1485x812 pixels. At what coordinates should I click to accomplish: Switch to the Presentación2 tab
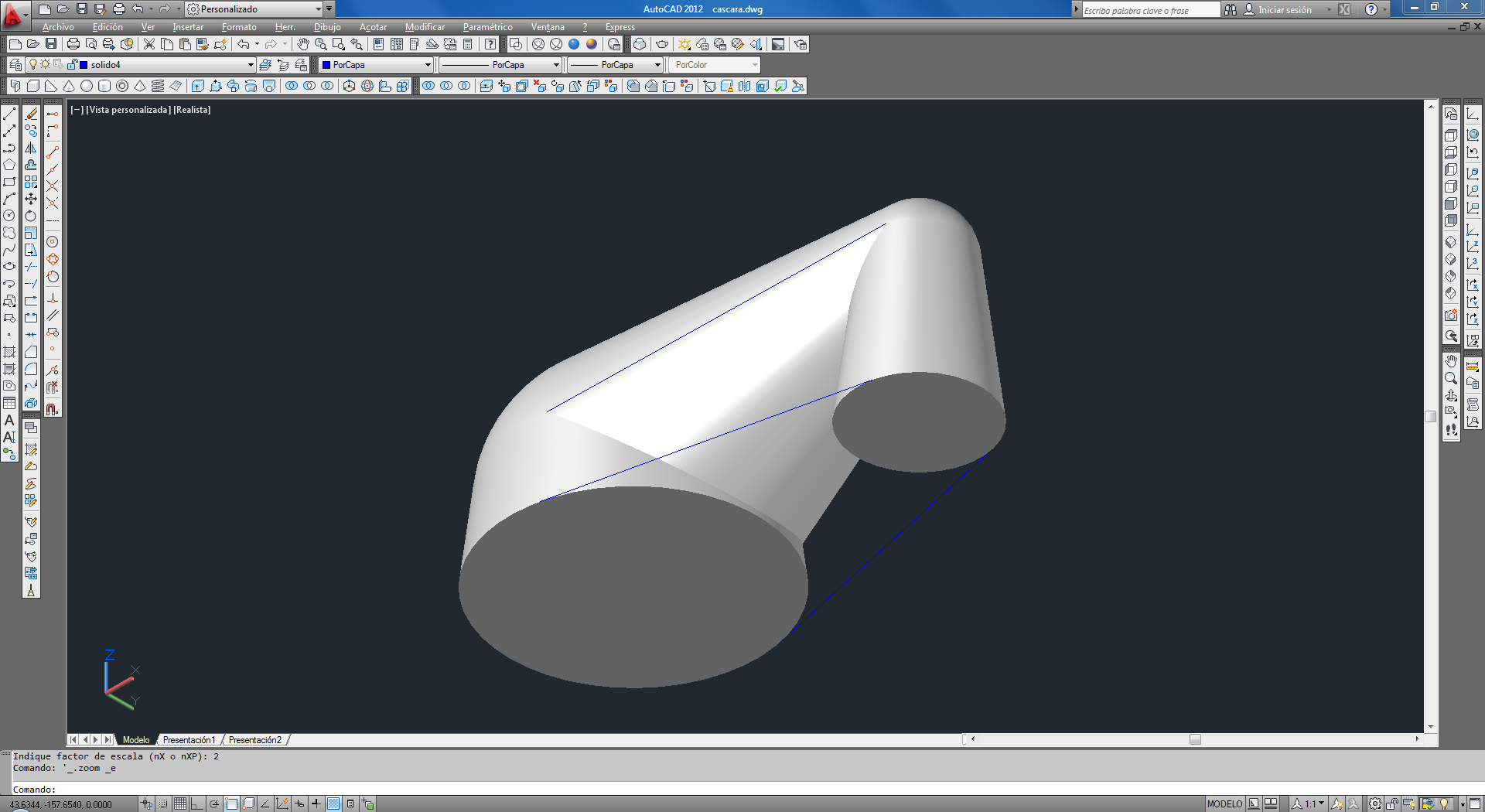[x=255, y=740]
